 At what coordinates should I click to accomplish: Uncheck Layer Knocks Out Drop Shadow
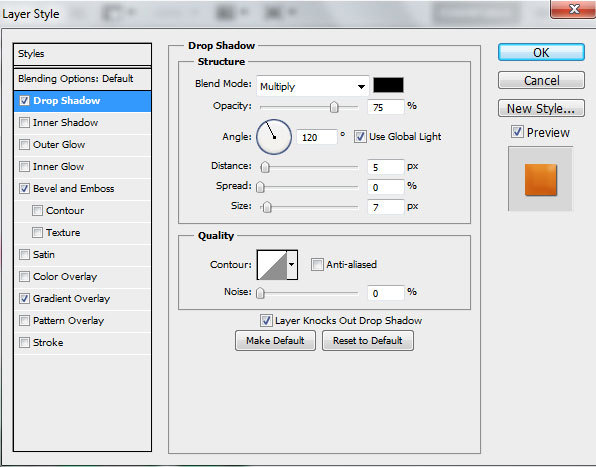pyautogui.click(x=266, y=320)
